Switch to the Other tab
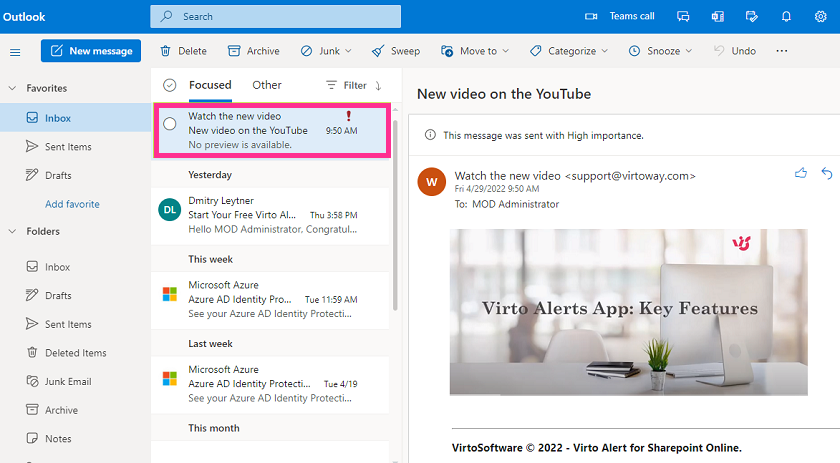The width and height of the screenshot is (840, 463). coord(267,85)
